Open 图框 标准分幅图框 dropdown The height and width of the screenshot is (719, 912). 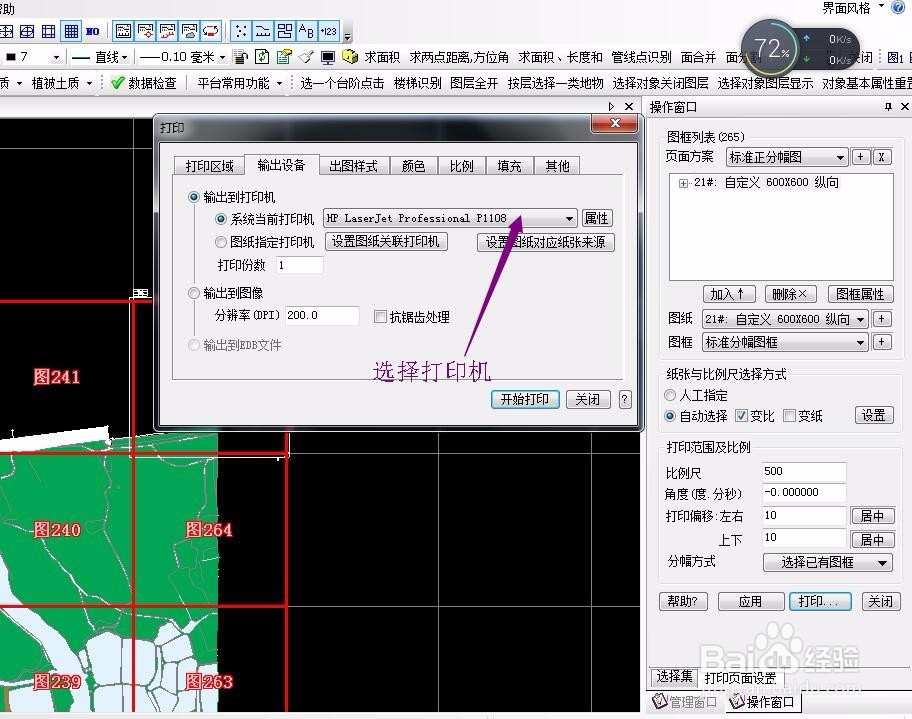[x=860, y=342]
